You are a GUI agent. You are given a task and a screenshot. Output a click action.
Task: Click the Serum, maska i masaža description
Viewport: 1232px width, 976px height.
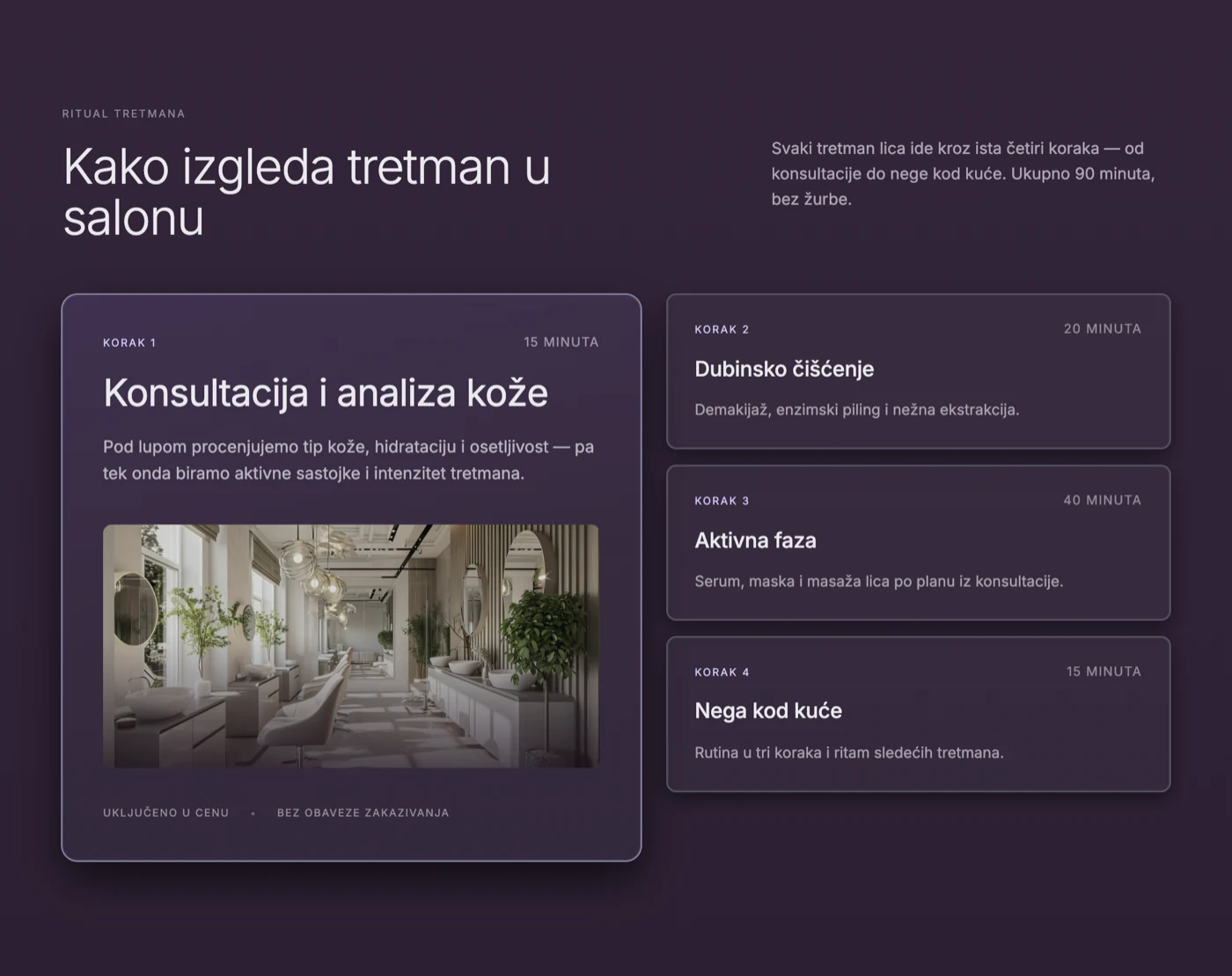pos(879,581)
